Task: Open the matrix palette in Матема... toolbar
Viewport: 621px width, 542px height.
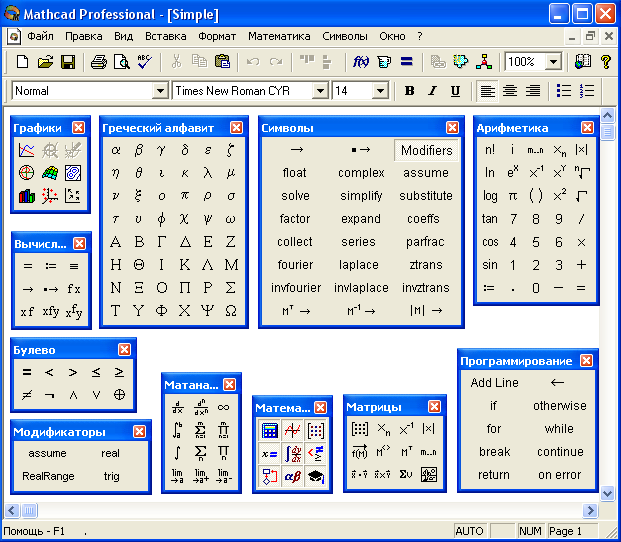Action: coord(316,430)
